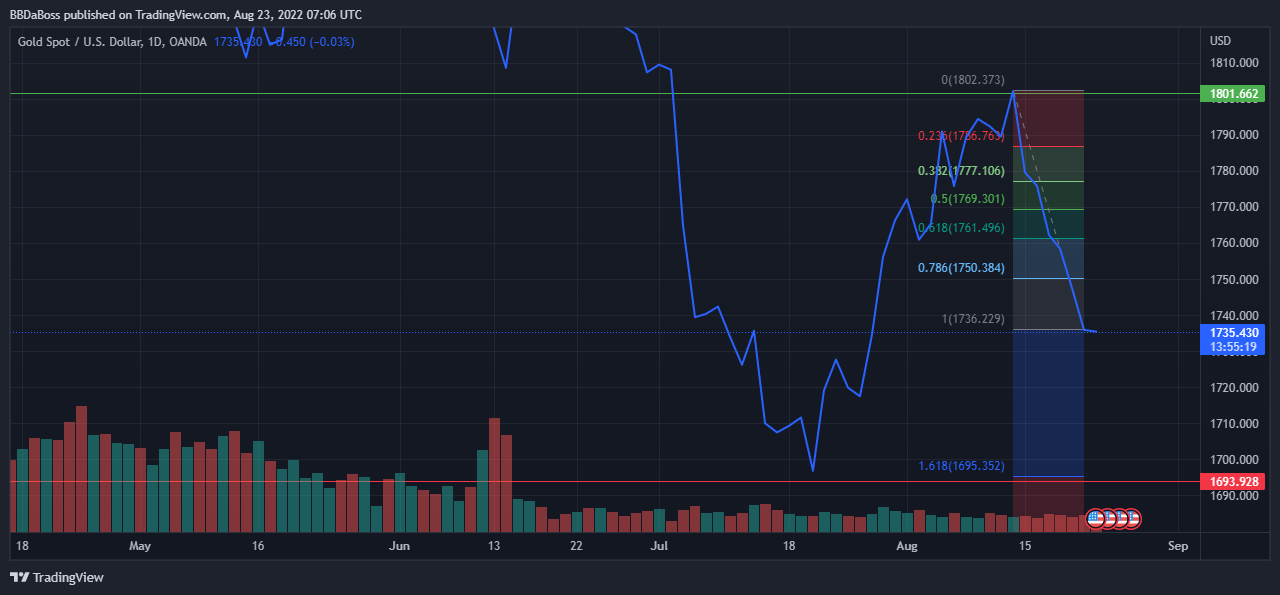The image size is (1280, 595).
Task: Click the 1770.000 price axis value
Action: pyautogui.click(x=1234, y=207)
